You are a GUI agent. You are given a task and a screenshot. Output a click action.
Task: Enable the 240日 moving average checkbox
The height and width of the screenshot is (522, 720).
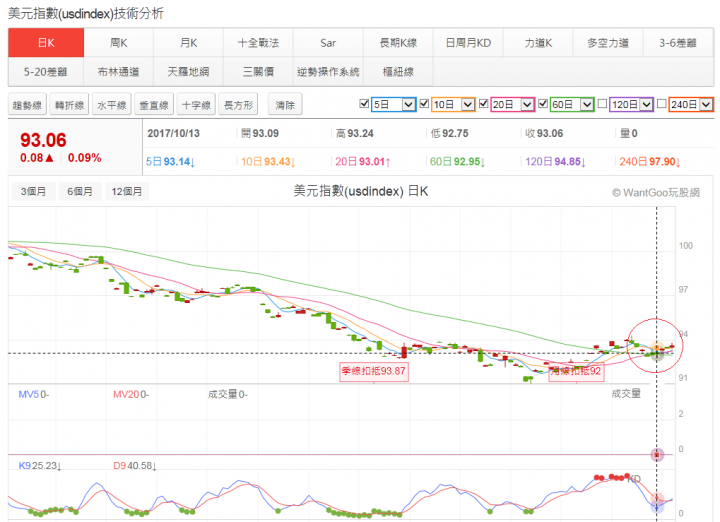[661, 104]
